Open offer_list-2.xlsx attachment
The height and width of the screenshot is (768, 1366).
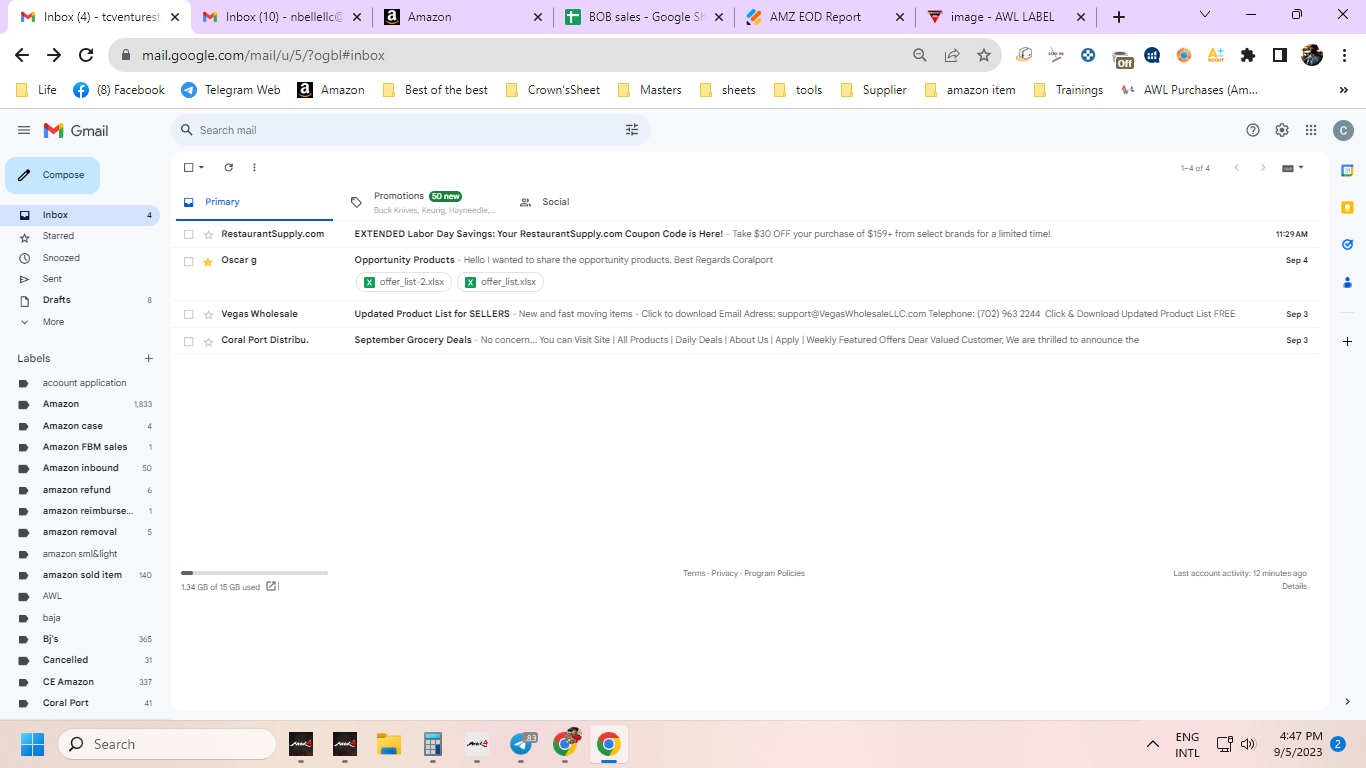(x=404, y=282)
